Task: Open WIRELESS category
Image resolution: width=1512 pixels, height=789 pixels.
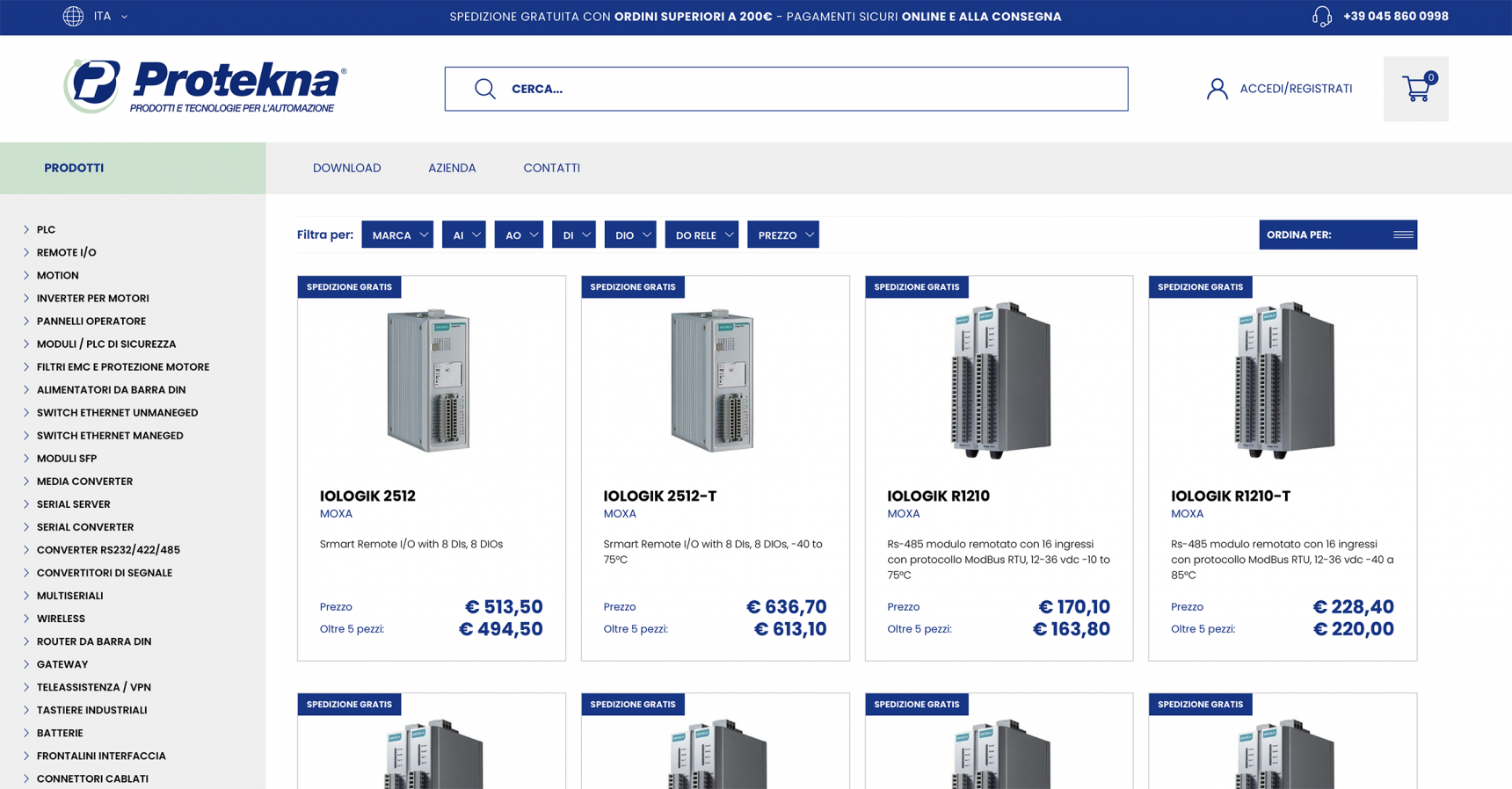Action: (x=61, y=618)
